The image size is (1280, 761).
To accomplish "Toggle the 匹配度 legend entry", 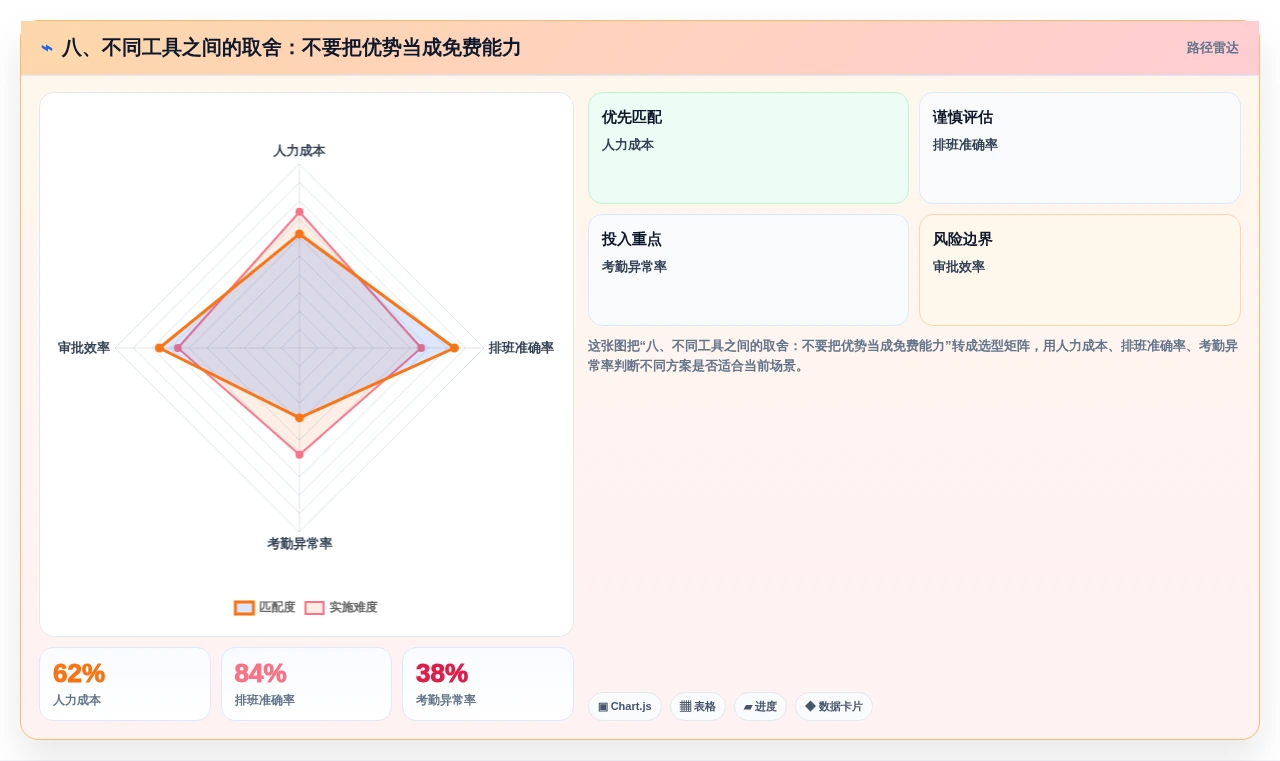I will tap(265, 607).
